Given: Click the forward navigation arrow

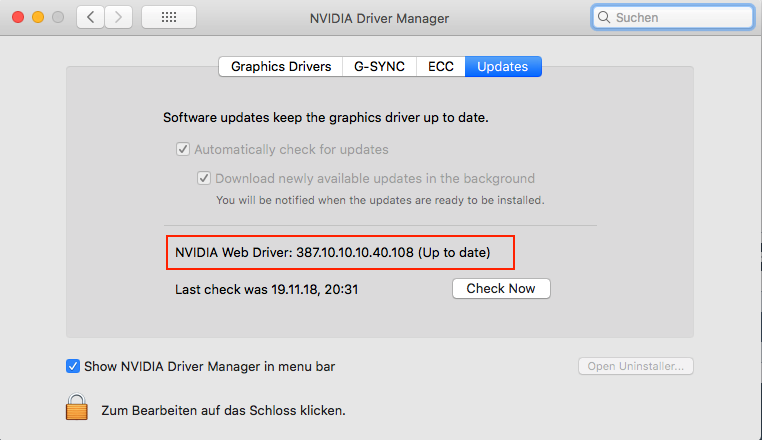Looking at the screenshot, I should (118, 17).
